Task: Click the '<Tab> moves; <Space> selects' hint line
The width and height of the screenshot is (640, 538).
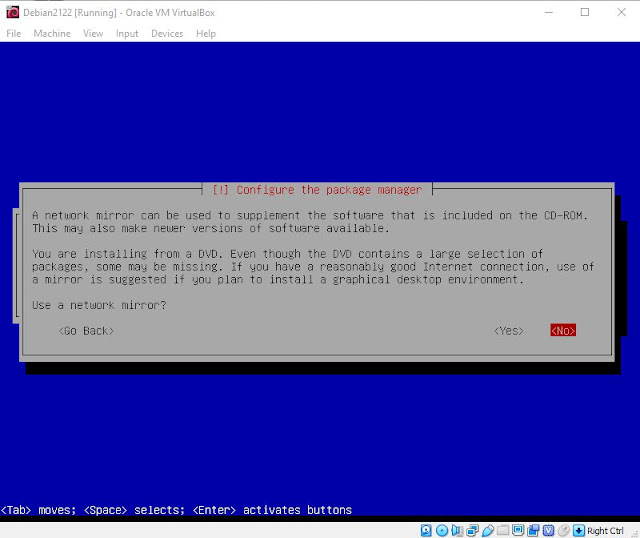Action: (176, 510)
